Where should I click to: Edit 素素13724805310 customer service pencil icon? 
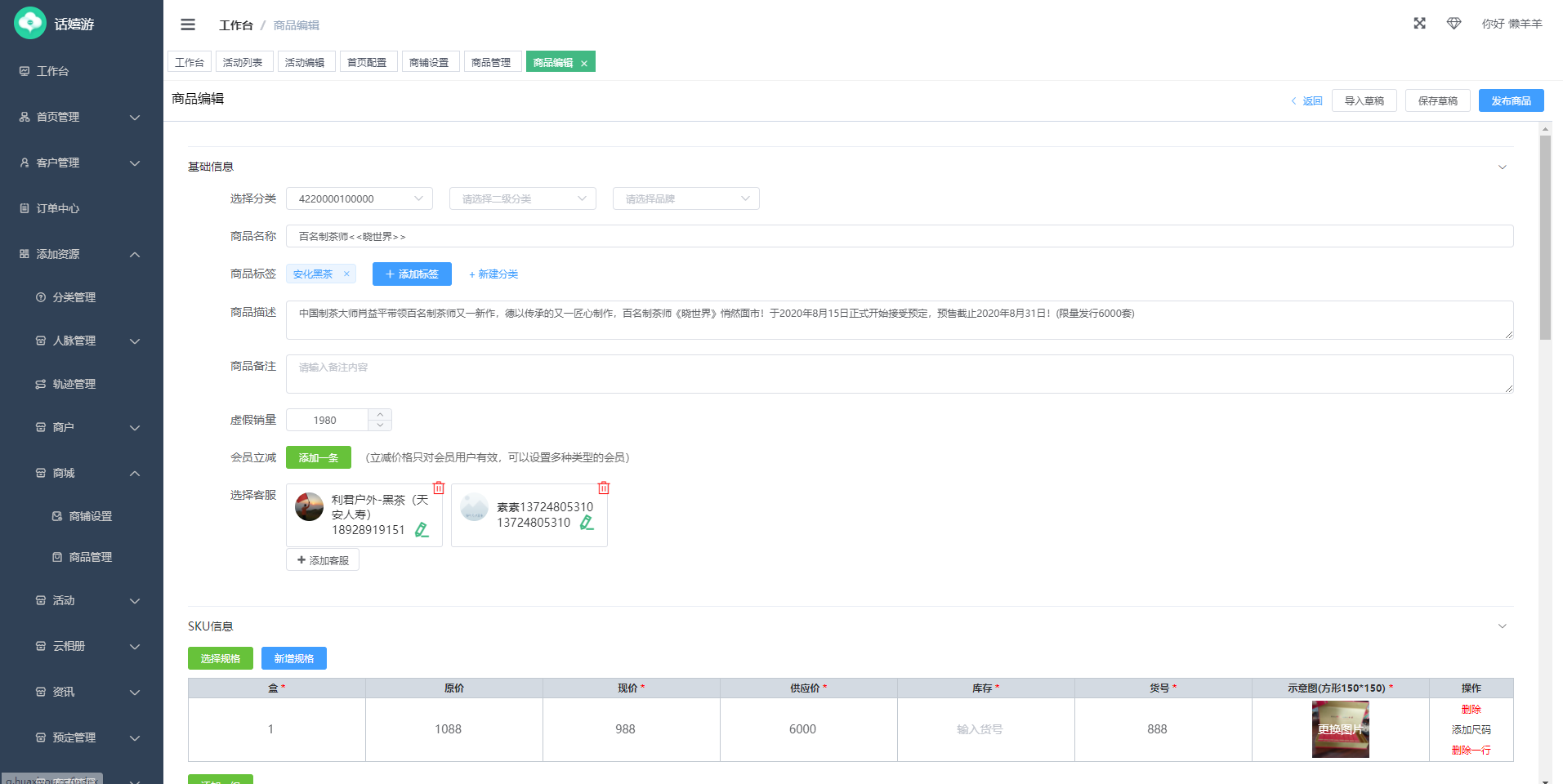587,523
